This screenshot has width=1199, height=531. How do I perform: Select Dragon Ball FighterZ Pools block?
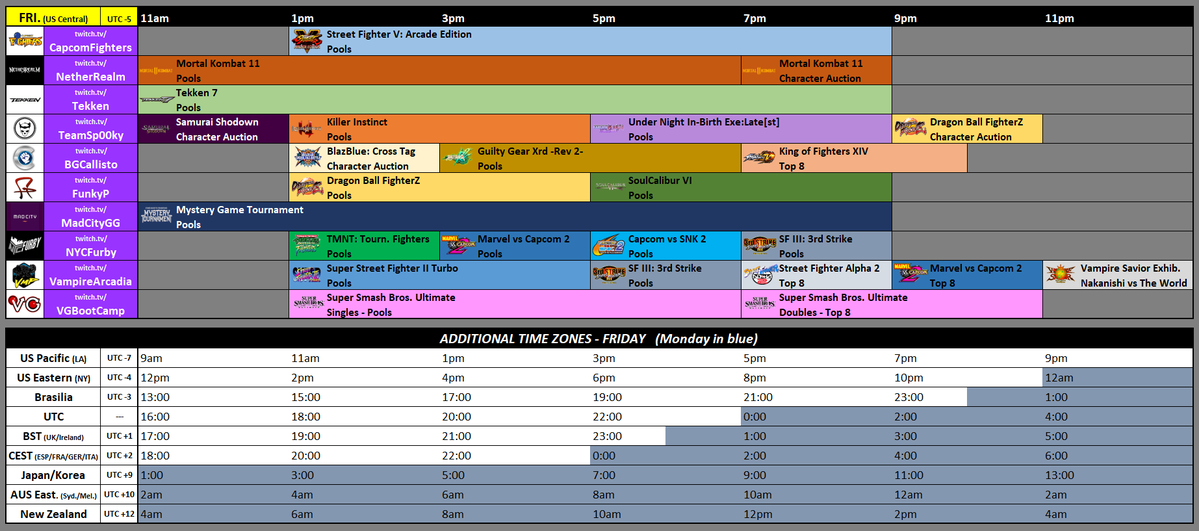[440, 187]
